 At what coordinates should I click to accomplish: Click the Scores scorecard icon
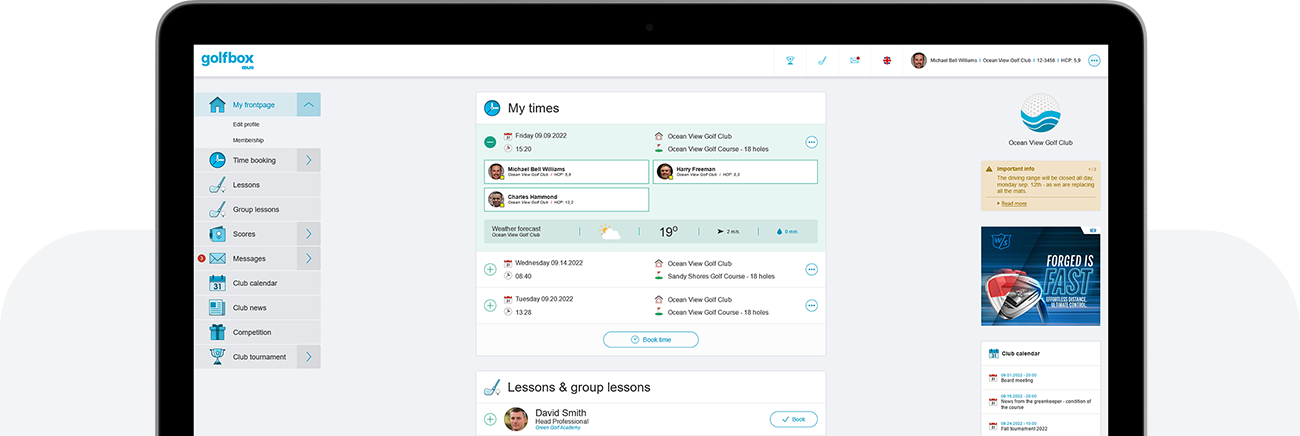click(x=217, y=234)
